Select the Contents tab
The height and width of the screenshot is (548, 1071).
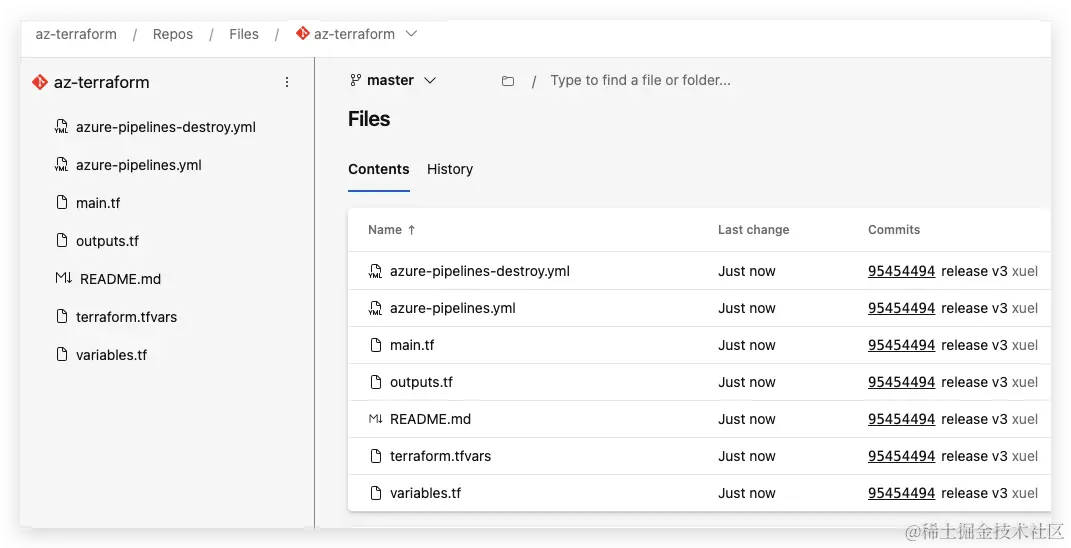point(379,169)
